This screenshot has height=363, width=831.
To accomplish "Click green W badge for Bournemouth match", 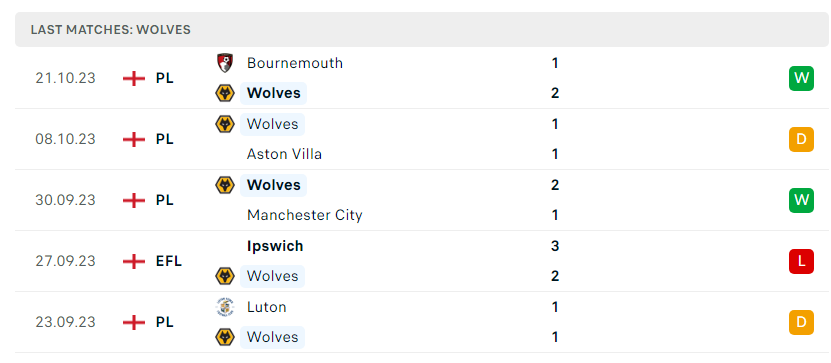I will coord(801,78).
